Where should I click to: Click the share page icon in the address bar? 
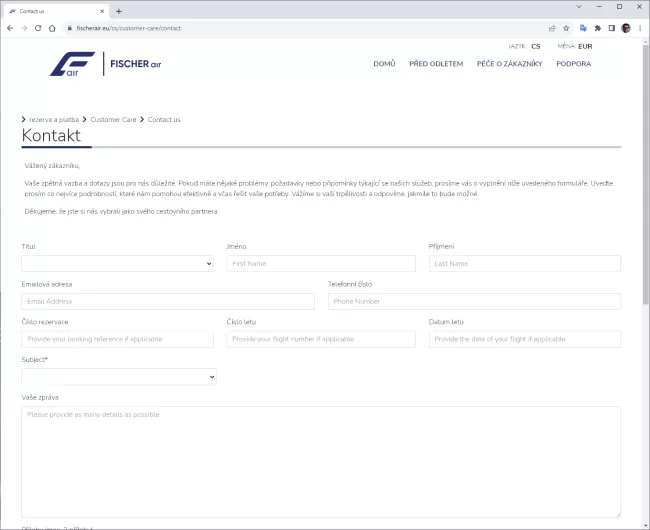(x=552, y=28)
